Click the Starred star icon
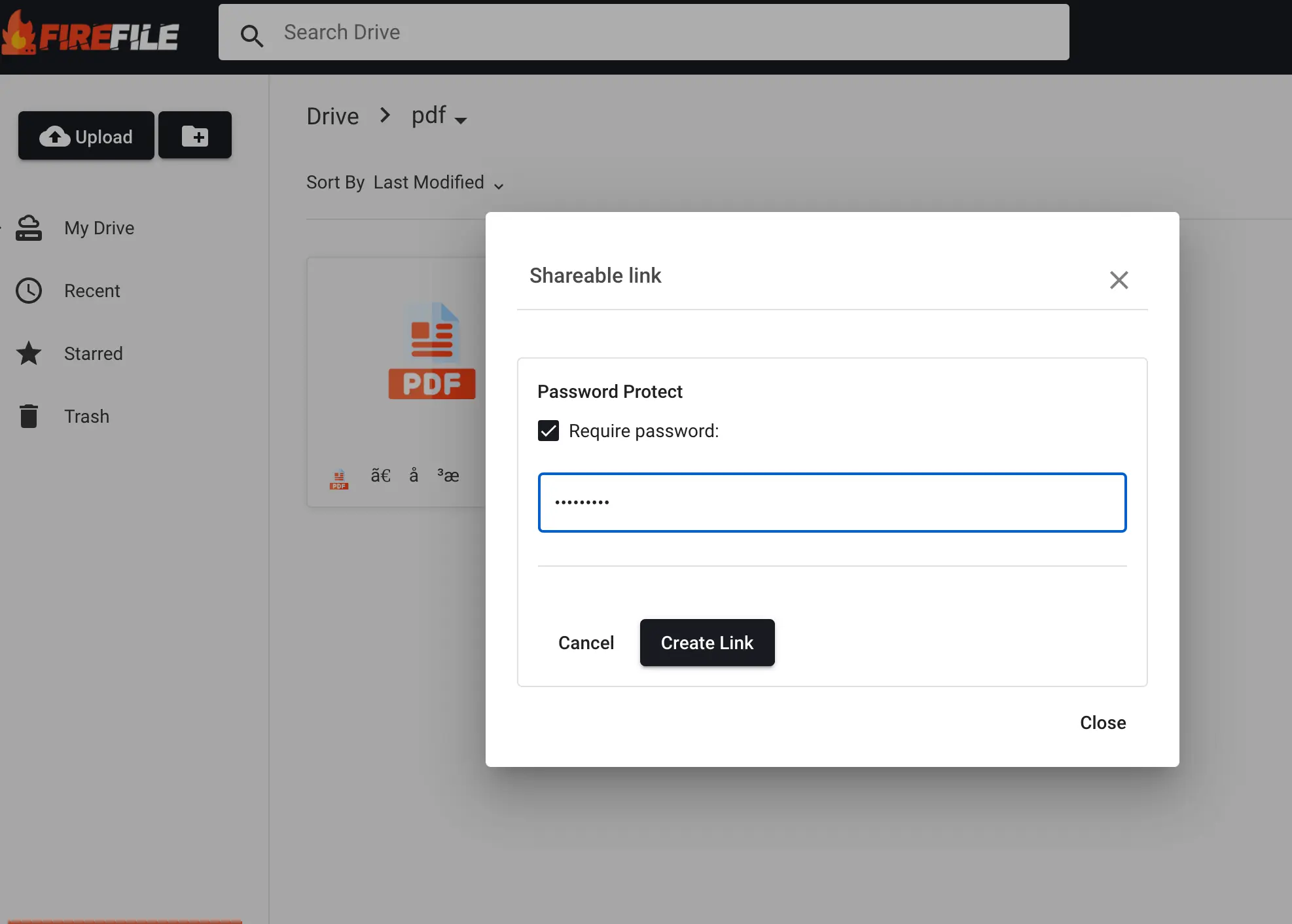 point(29,353)
